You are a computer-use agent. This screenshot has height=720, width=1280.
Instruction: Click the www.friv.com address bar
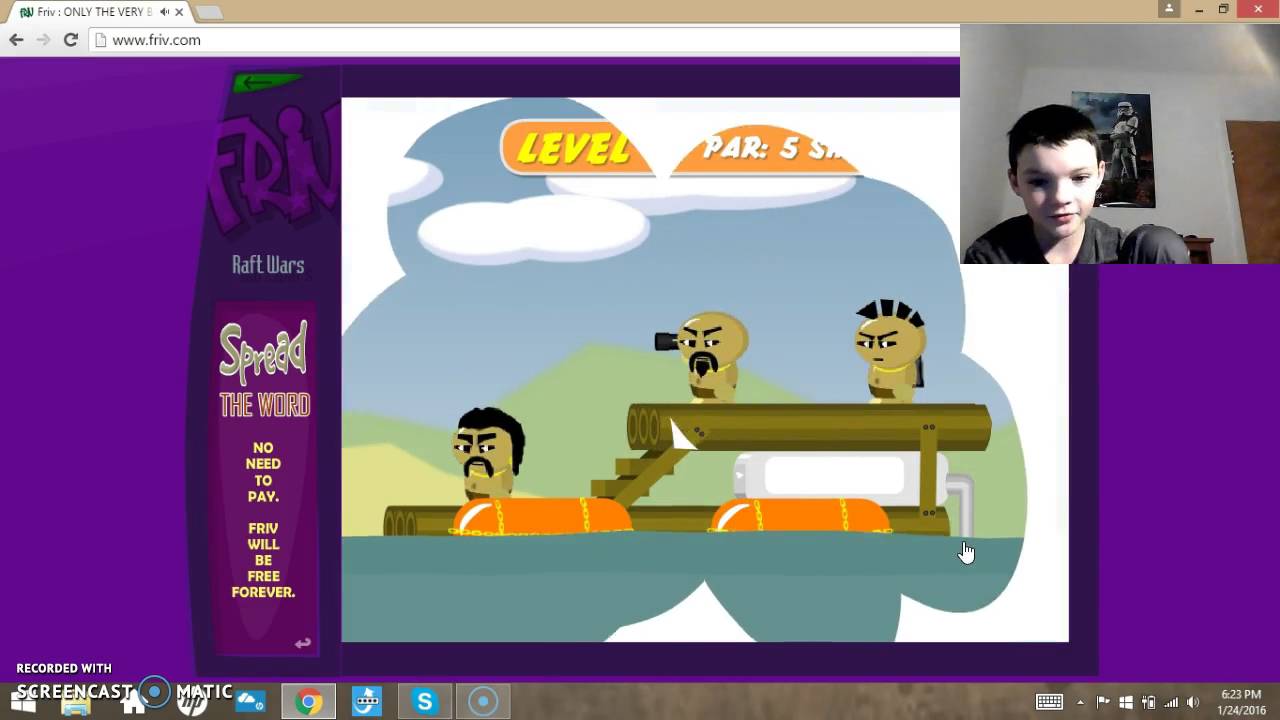click(525, 40)
